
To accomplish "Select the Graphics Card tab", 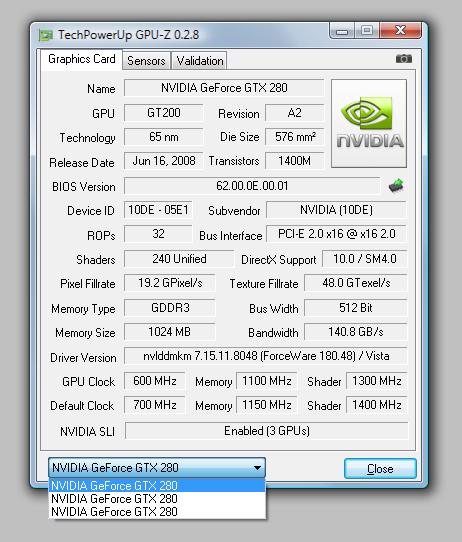I will pyautogui.click(x=82, y=59).
